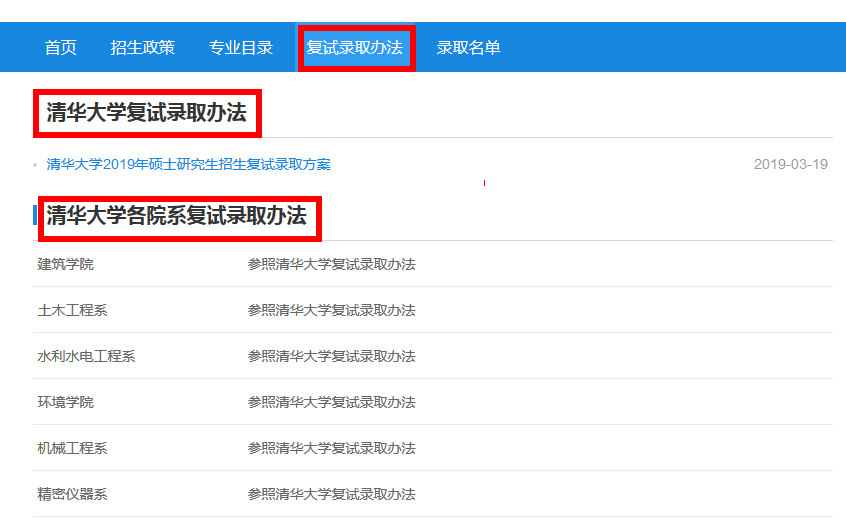This screenshot has width=846, height=519.
Task: Select the 环境学院 row name
Action: tap(65, 402)
